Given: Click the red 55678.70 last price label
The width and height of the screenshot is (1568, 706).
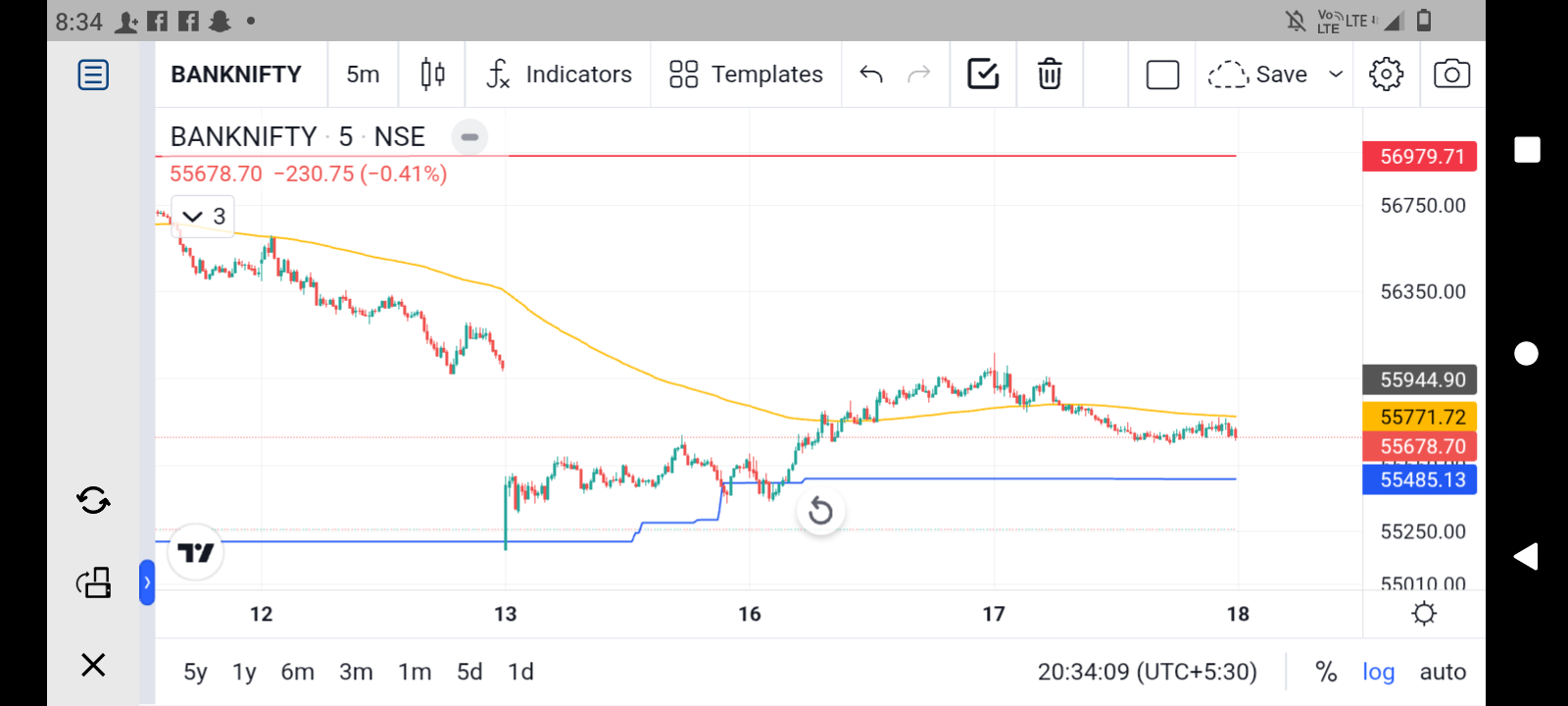Looking at the screenshot, I should [1420, 447].
